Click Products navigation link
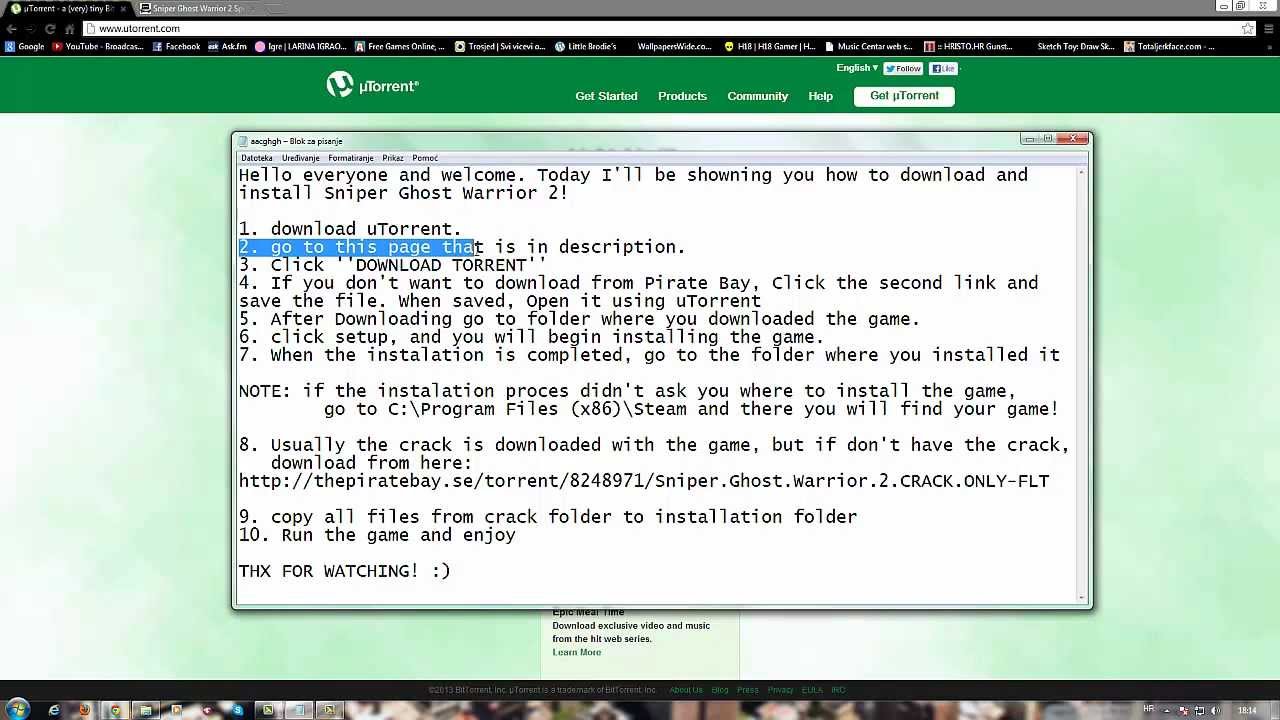The width and height of the screenshot is (1280, 720). (682, 96)
